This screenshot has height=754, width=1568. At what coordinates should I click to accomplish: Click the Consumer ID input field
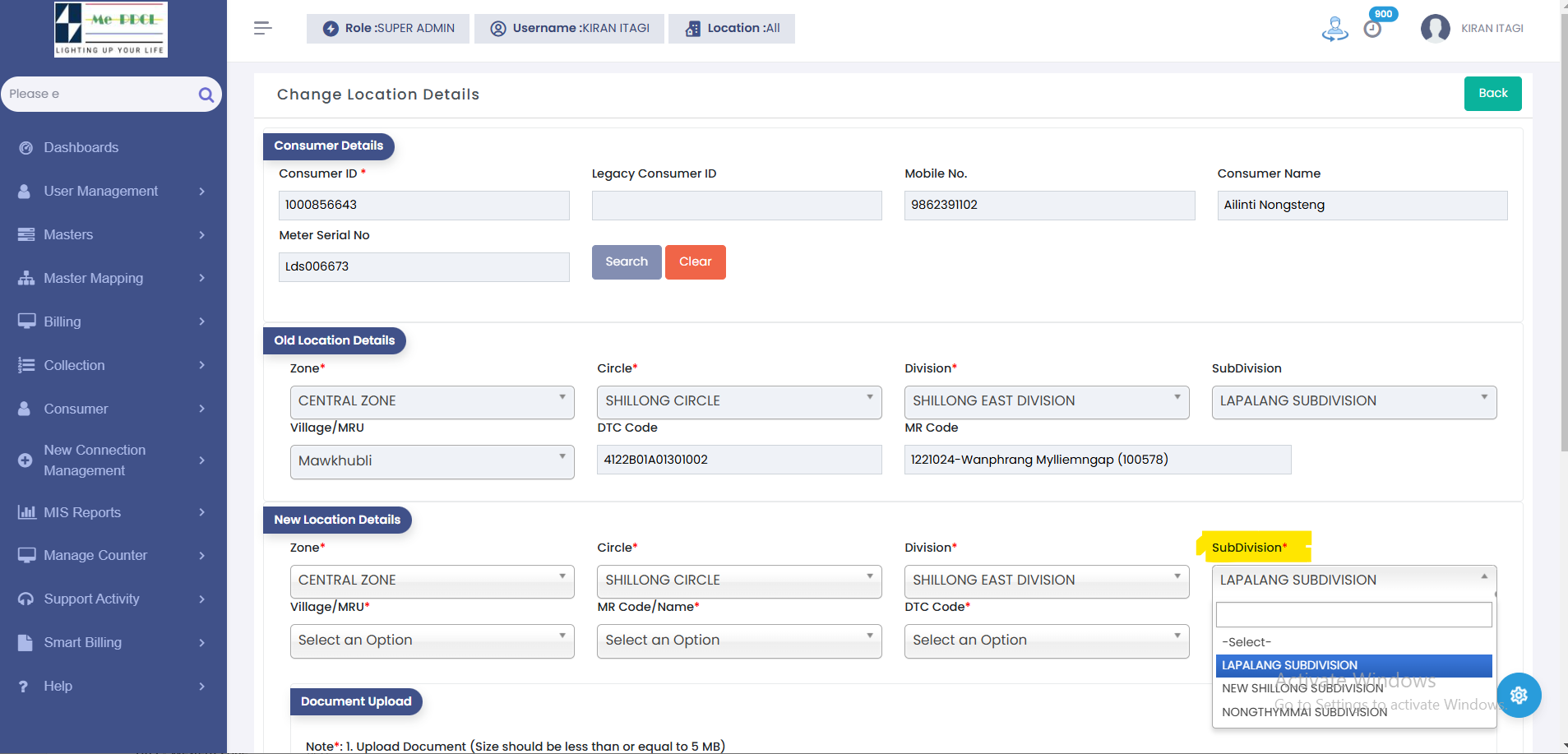coord(423,206)
